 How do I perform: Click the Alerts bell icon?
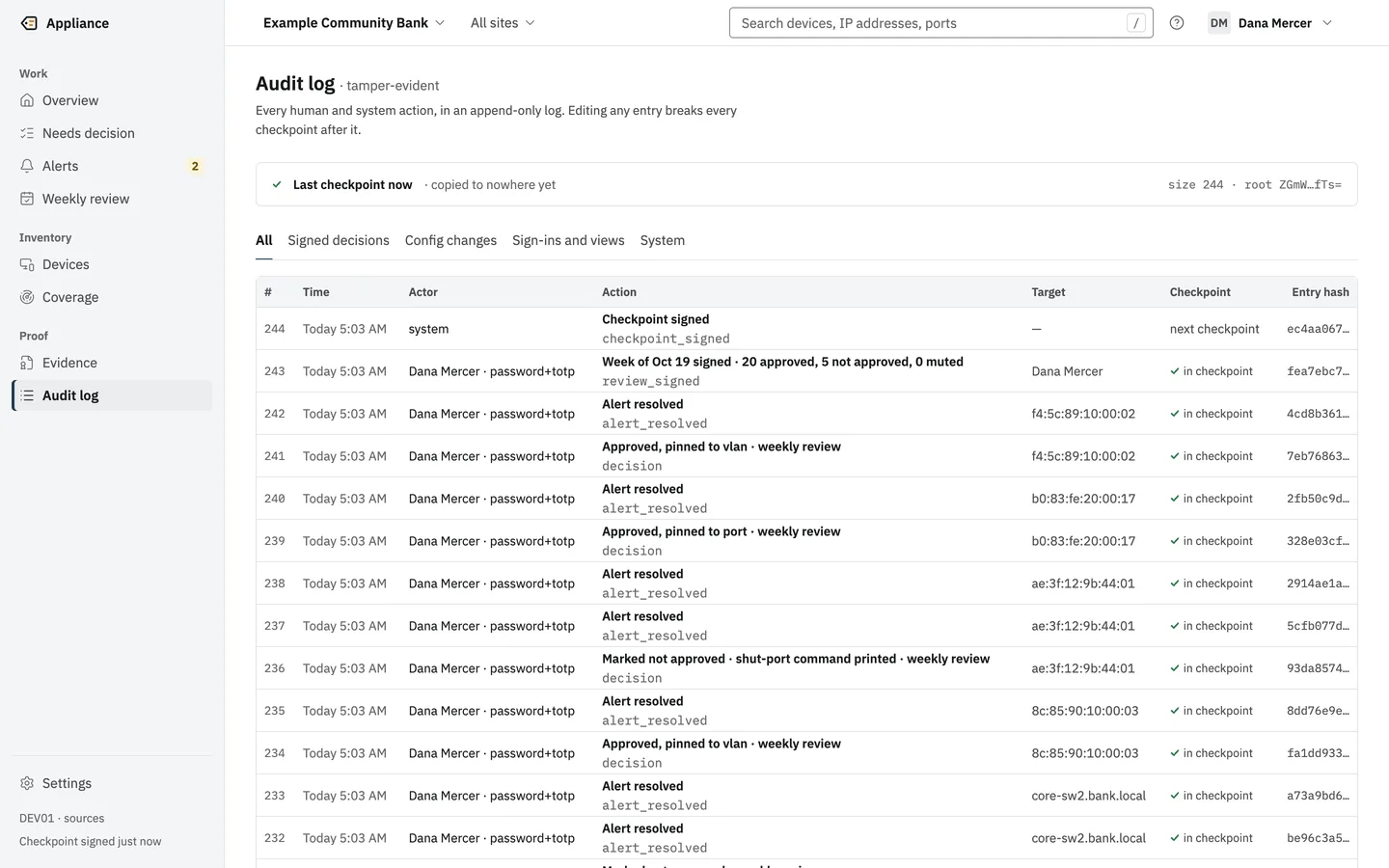click(27, 166)
